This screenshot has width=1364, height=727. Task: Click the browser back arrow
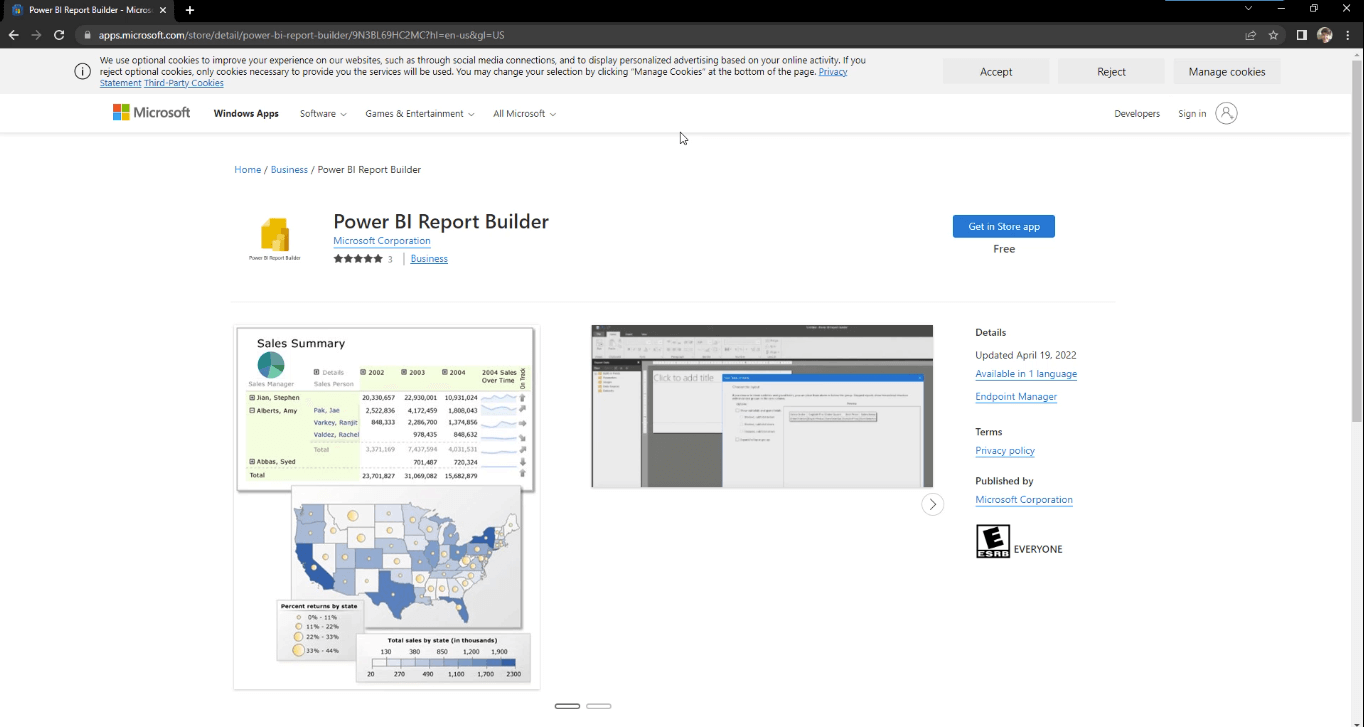(13, 35)
